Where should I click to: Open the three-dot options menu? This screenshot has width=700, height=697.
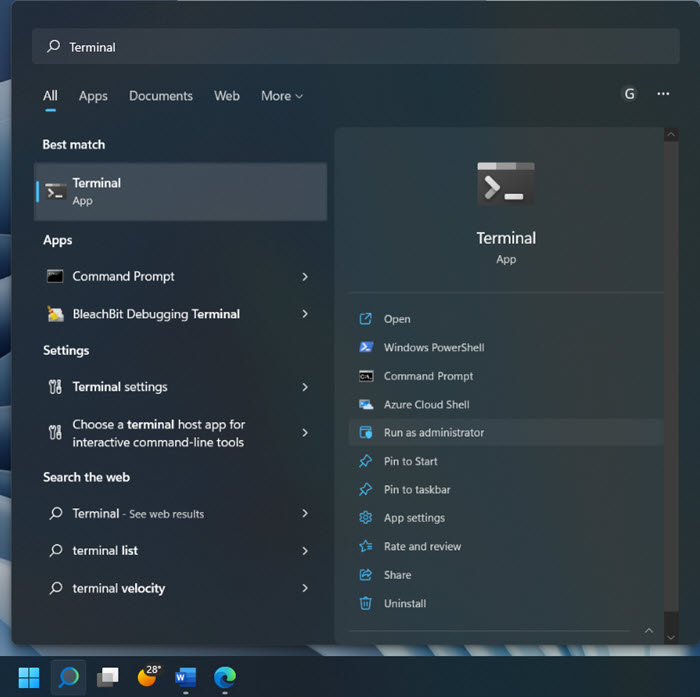tap(663, 94)
